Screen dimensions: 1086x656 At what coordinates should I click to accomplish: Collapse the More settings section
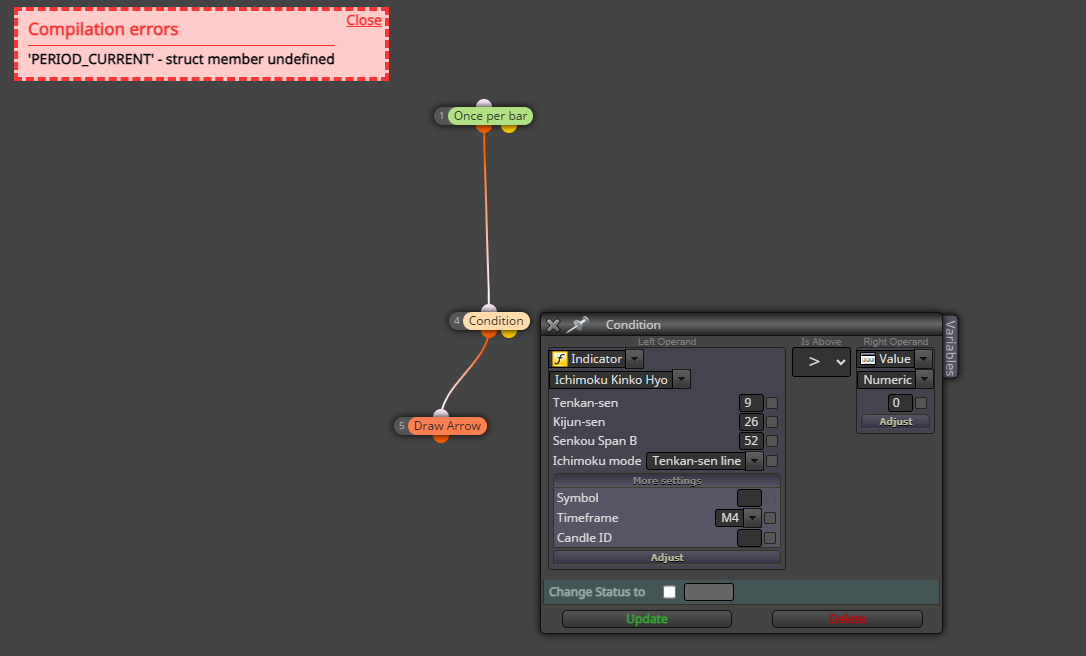pyautogui.click(x=667, y=481)
